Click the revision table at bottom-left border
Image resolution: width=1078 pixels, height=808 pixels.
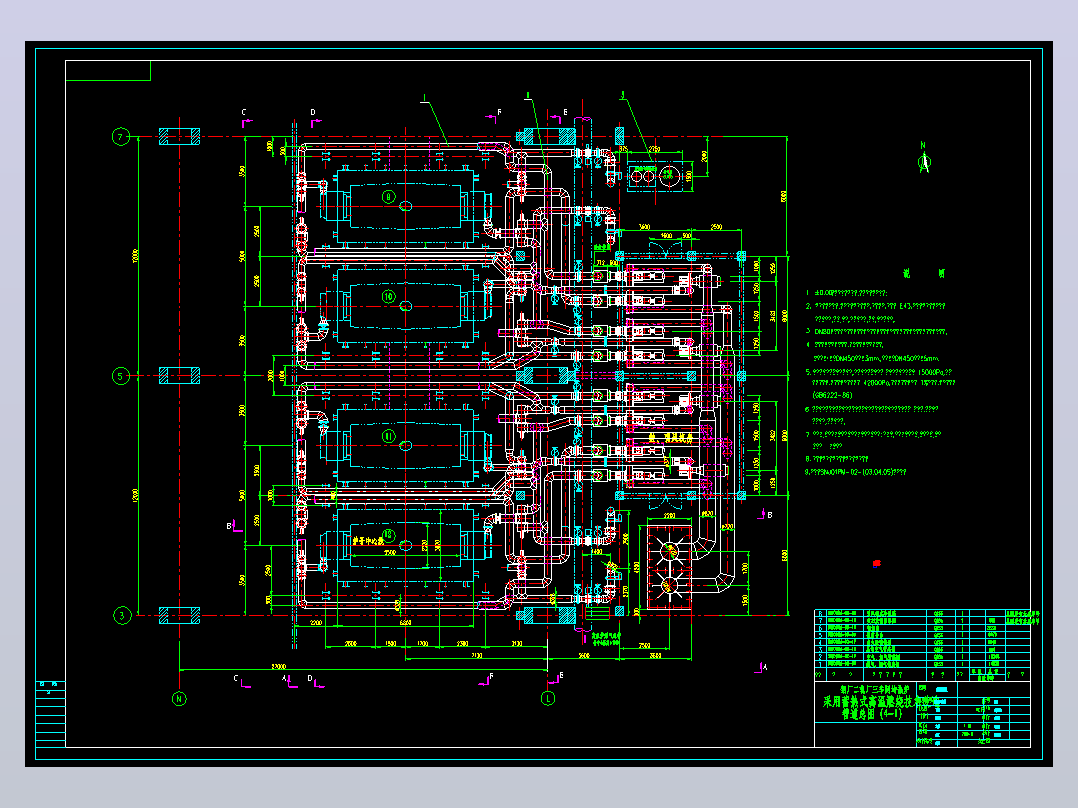[51, 714]
